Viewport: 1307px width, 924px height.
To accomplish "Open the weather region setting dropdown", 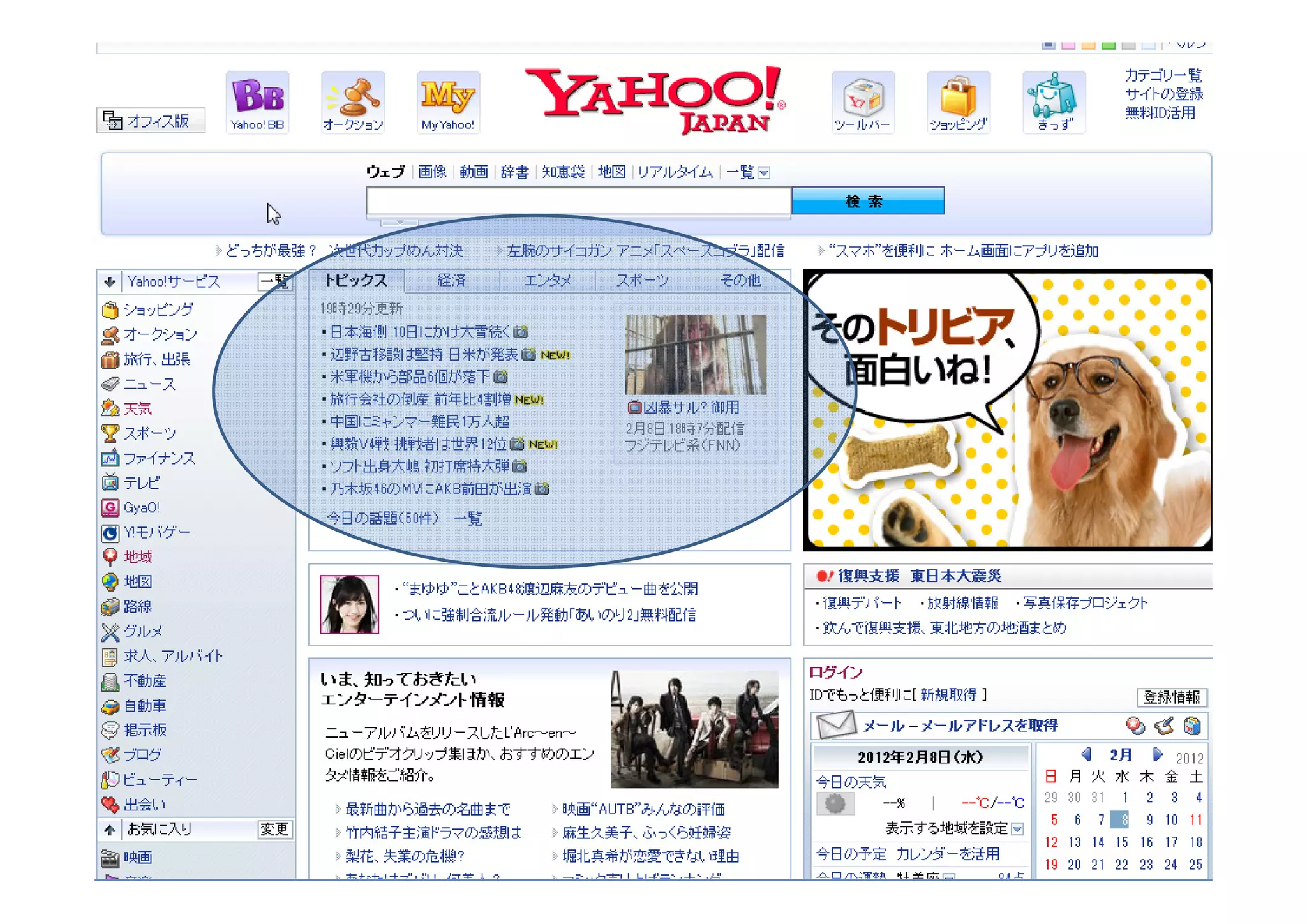I will tap(1017, 829).
